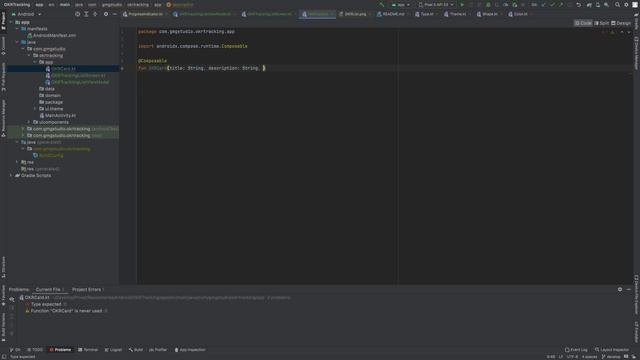Open the Logcat tool window

pyautogui.click(x=113, y=350)
